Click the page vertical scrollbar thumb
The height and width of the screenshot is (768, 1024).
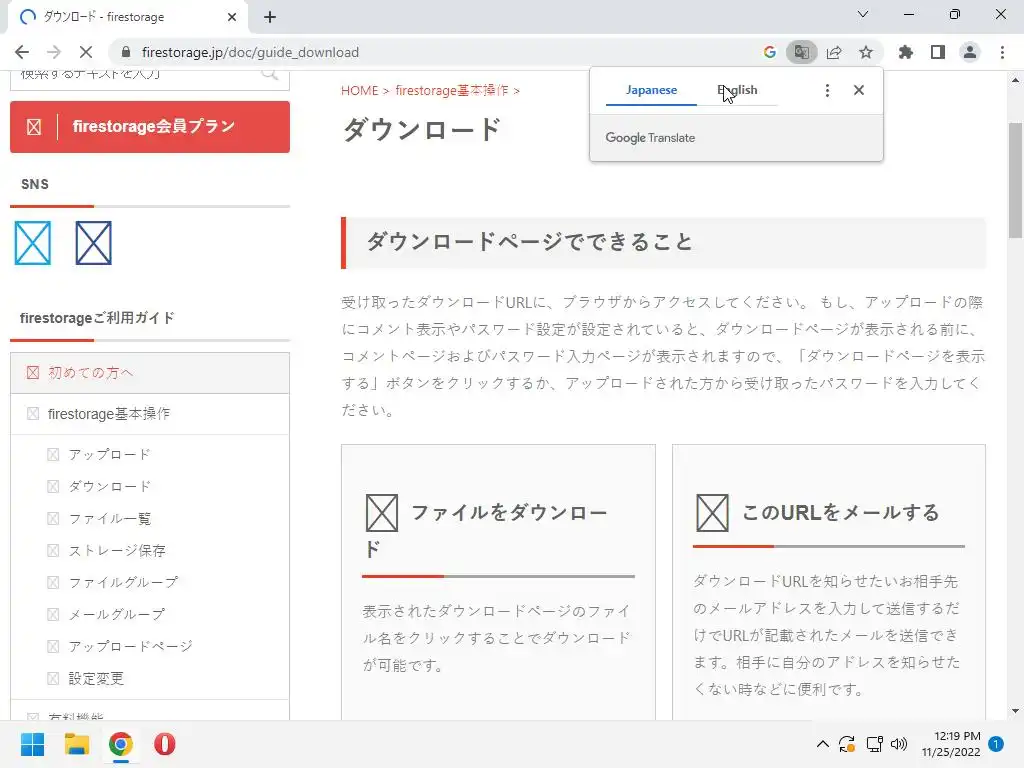tap(1015, 180)
